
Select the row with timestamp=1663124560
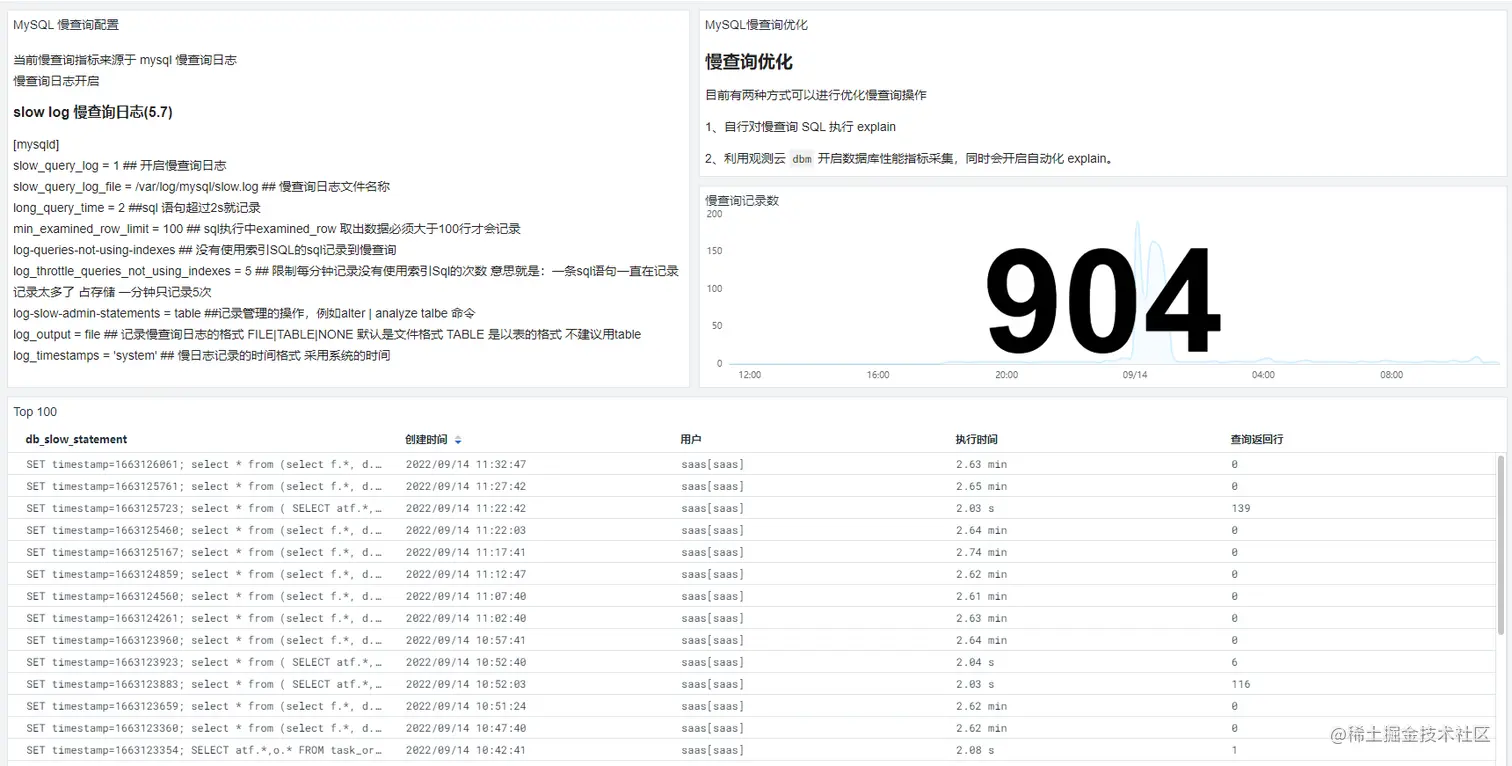pos(751,596)
